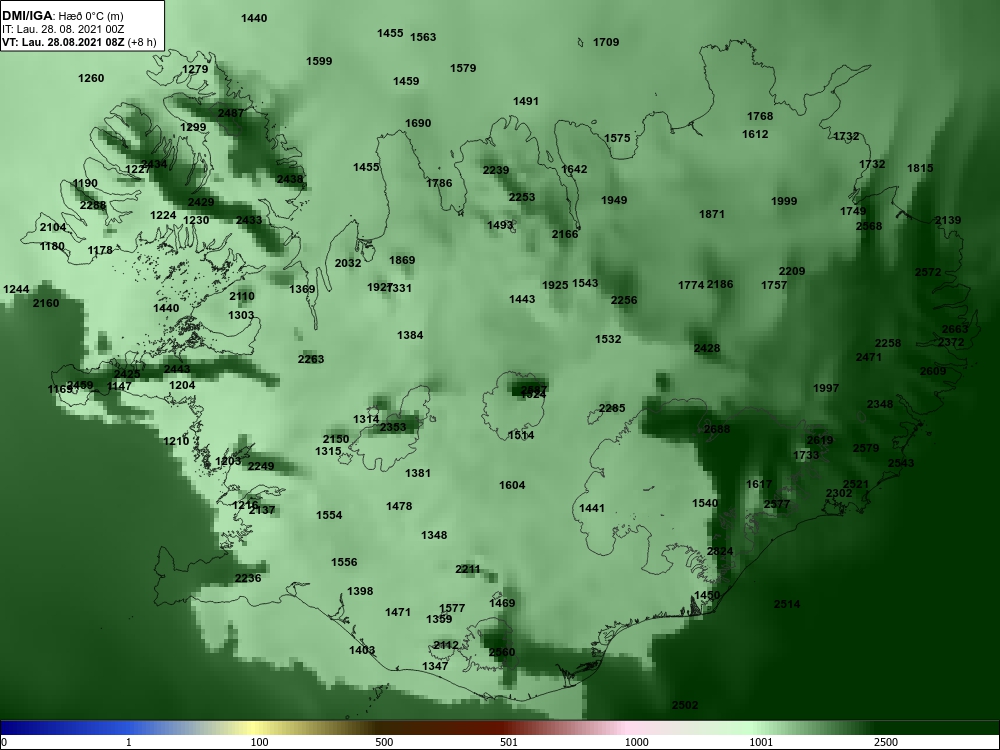This screenshot has width=1000, height=750.
Task: Click the map value 1604
Action: coord(511,485)
